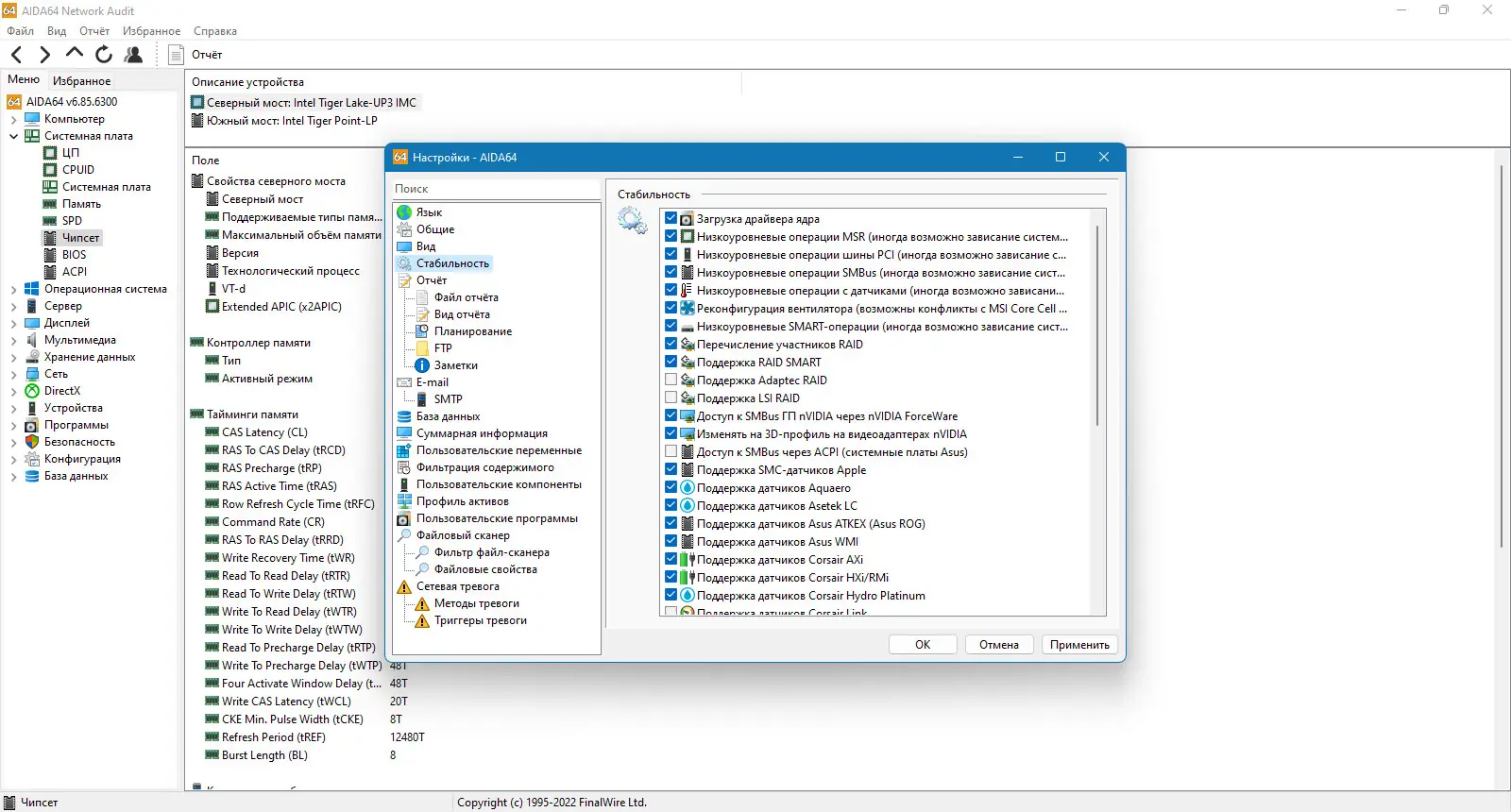The width and height of the screenshot is (1511, 812).
Task: Toggle Низкоуровневые операции шины PCI checkbox
Action: click(x=671, y=254)
